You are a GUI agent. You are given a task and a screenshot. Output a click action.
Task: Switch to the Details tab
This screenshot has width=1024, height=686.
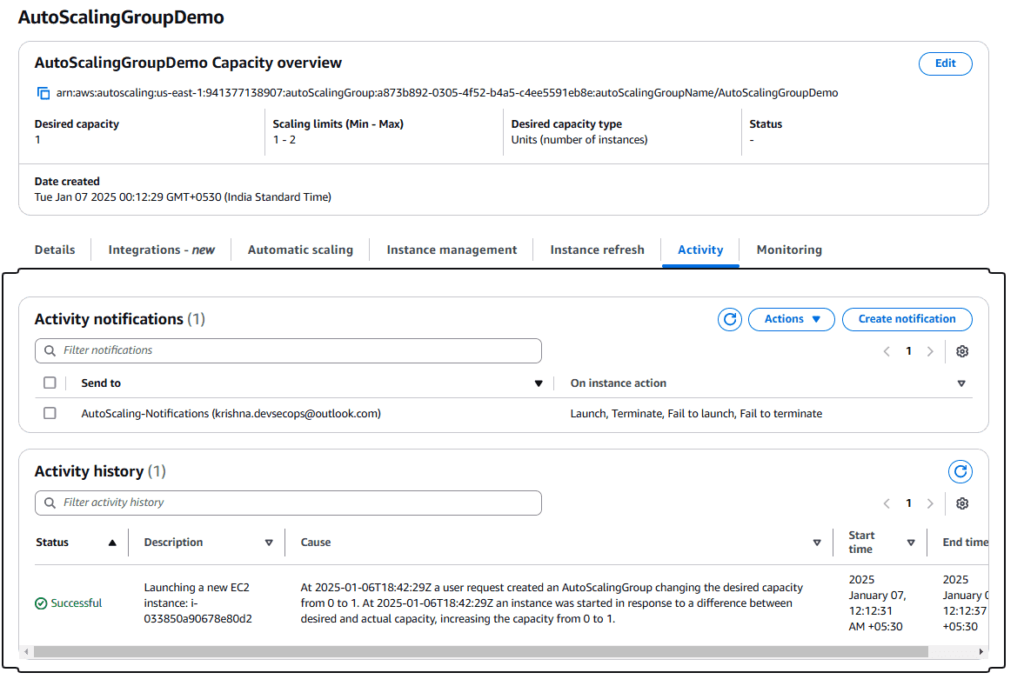[x=55, y=250]
